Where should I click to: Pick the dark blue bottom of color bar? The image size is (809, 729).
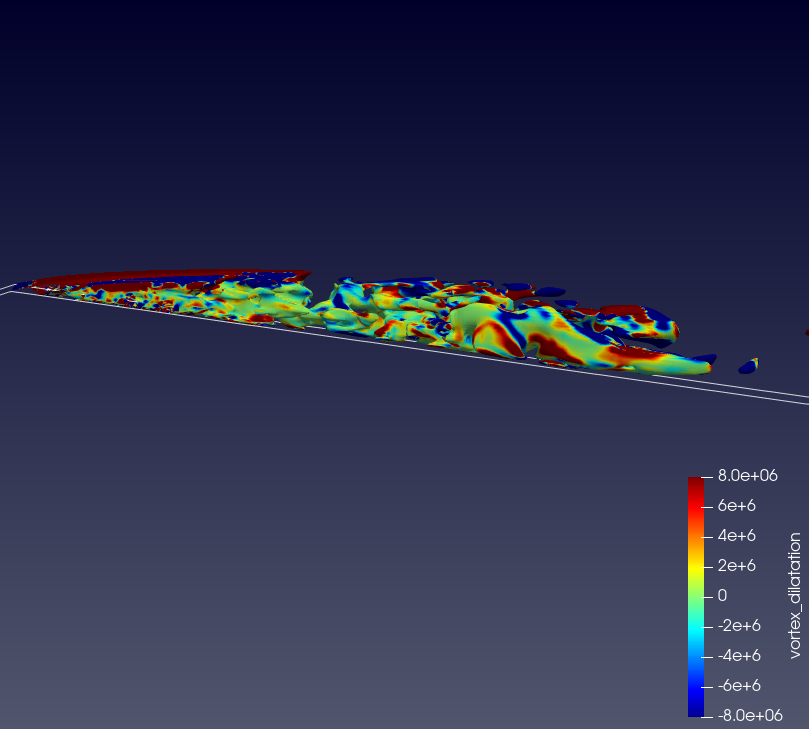(696, 709)
